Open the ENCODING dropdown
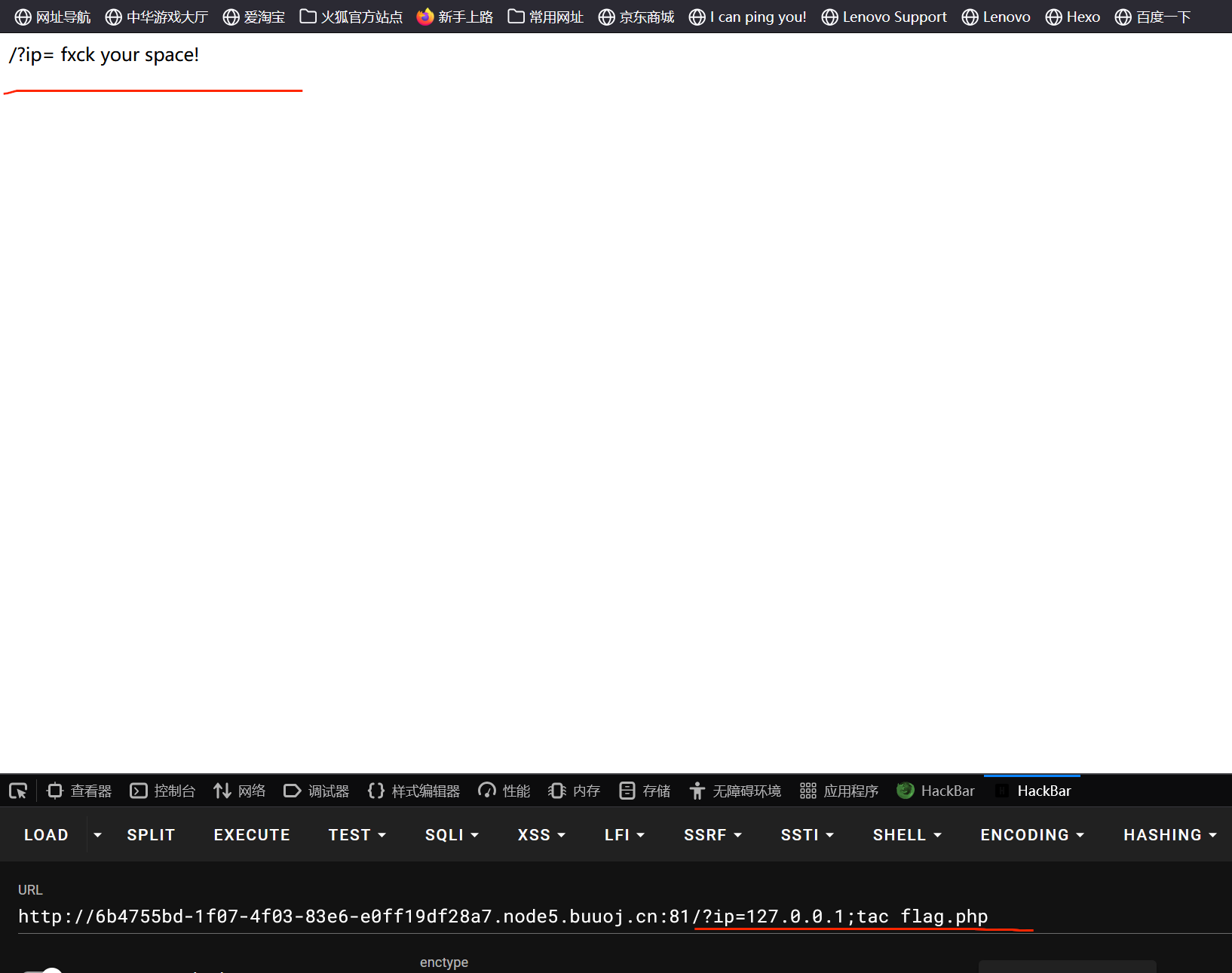The width and height of the screenshot is (1232, 973). click(1031, 835)
